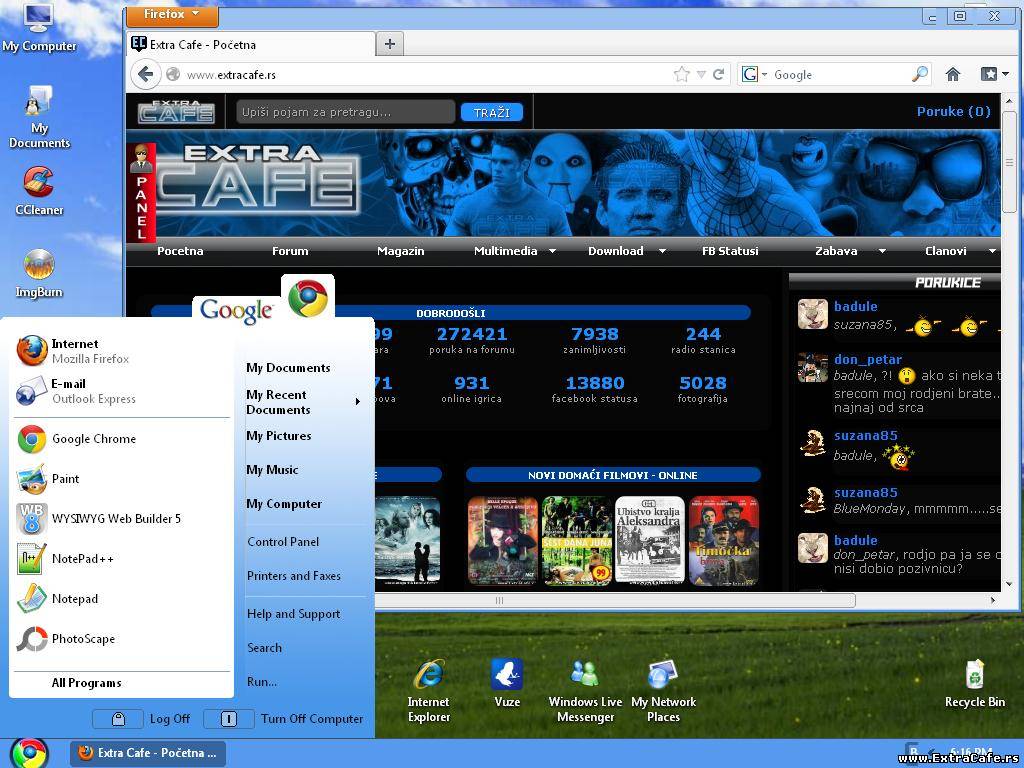The height and width of the screenshot is (768, 1024).
Task: Open Paint from Start menu
Action: pyautogui.click(x=123, y=479)
